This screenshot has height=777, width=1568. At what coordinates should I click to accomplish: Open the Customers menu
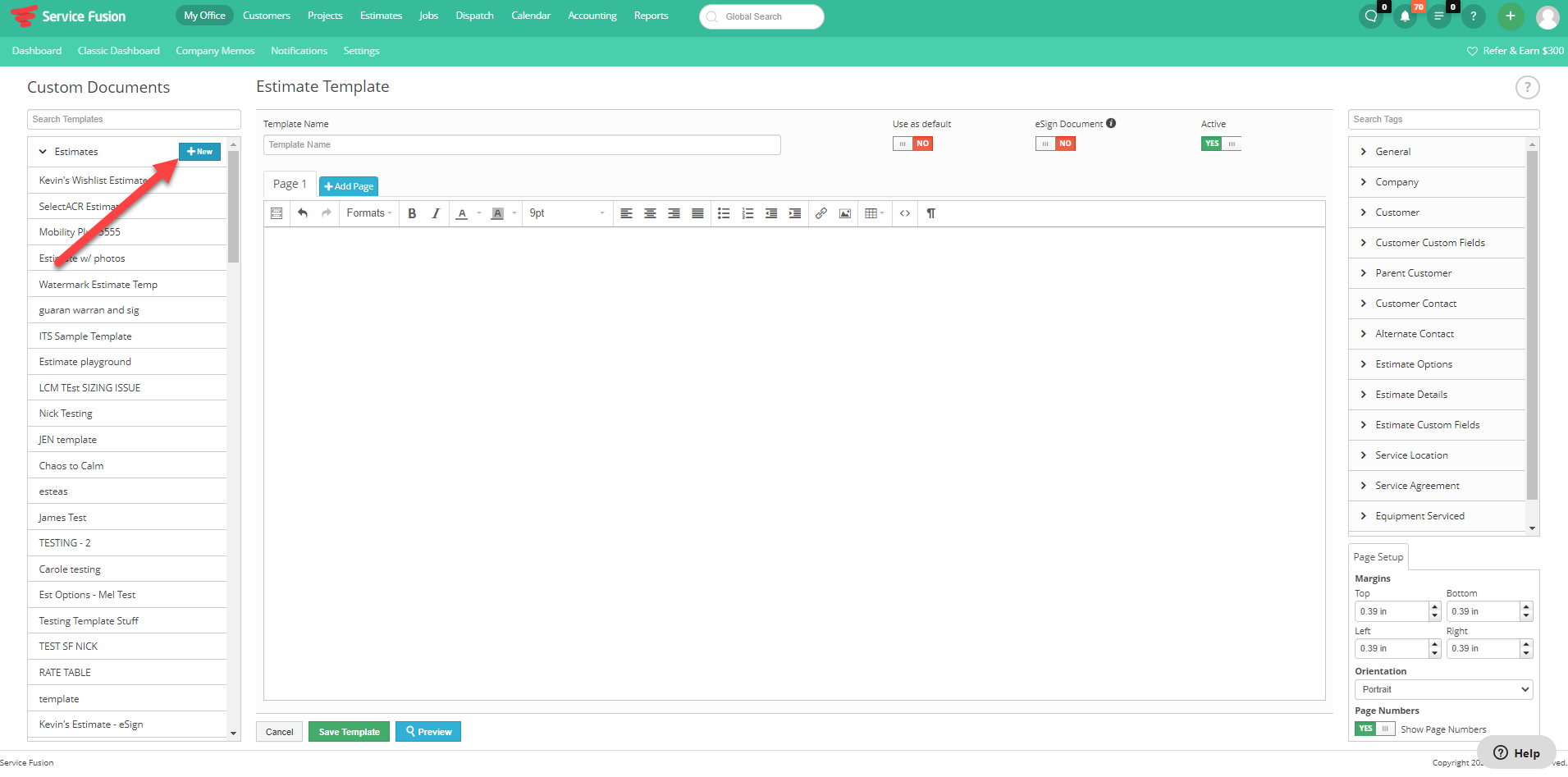[x=267, y=16]
